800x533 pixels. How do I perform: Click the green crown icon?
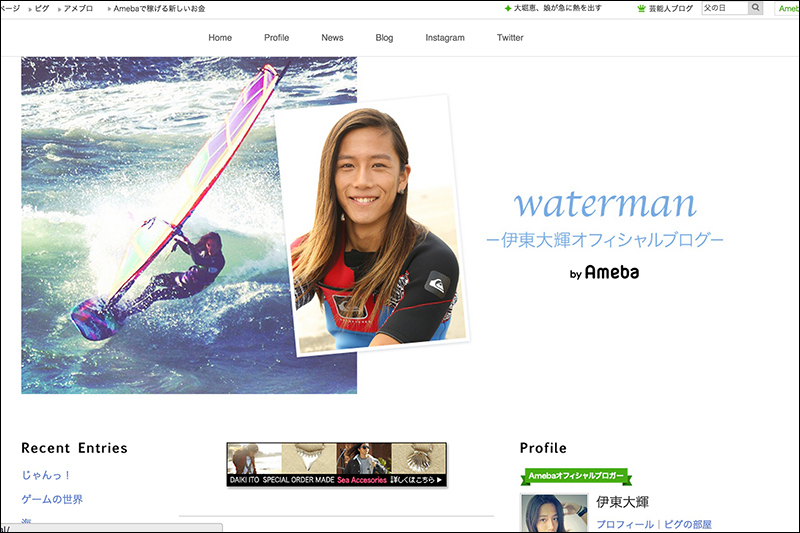(x=641, y=9)
